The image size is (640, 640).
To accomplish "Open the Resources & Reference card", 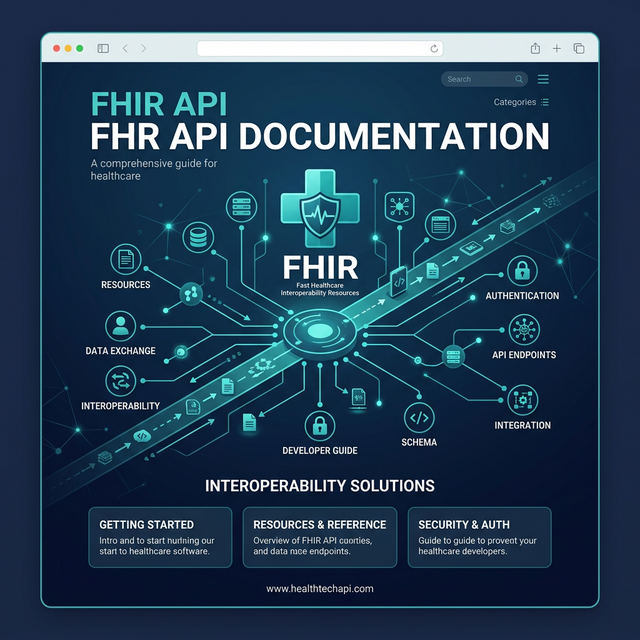I will click(320, 537).
